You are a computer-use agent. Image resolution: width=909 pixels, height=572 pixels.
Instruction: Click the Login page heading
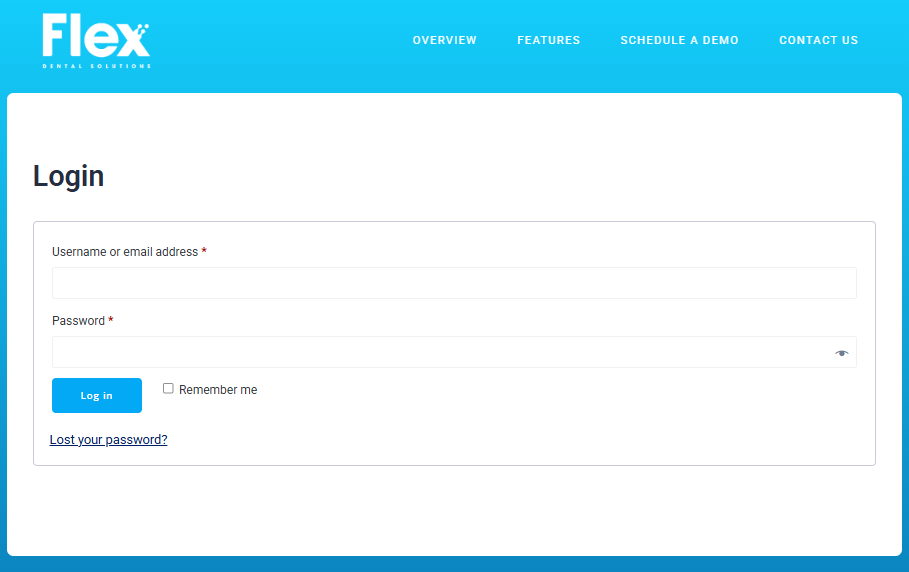(68, 176)
